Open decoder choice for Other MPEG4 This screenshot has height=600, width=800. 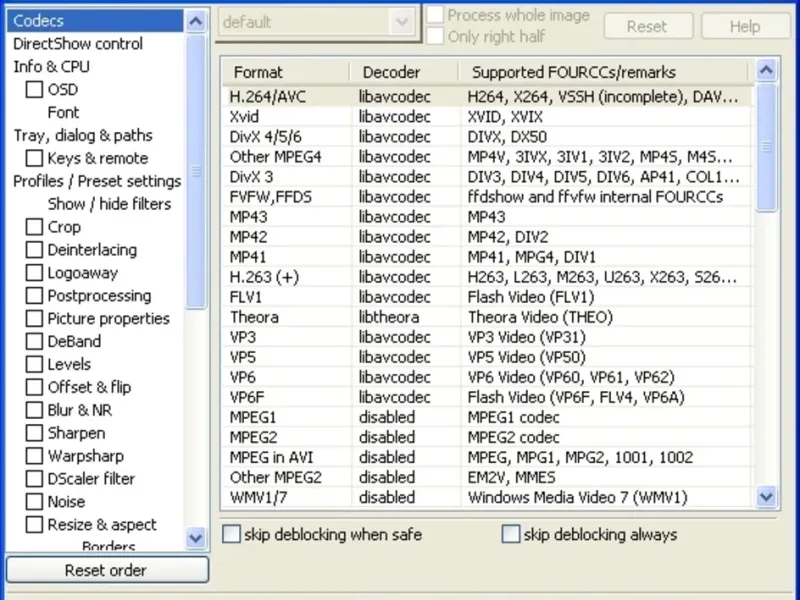tap(394, 157)
